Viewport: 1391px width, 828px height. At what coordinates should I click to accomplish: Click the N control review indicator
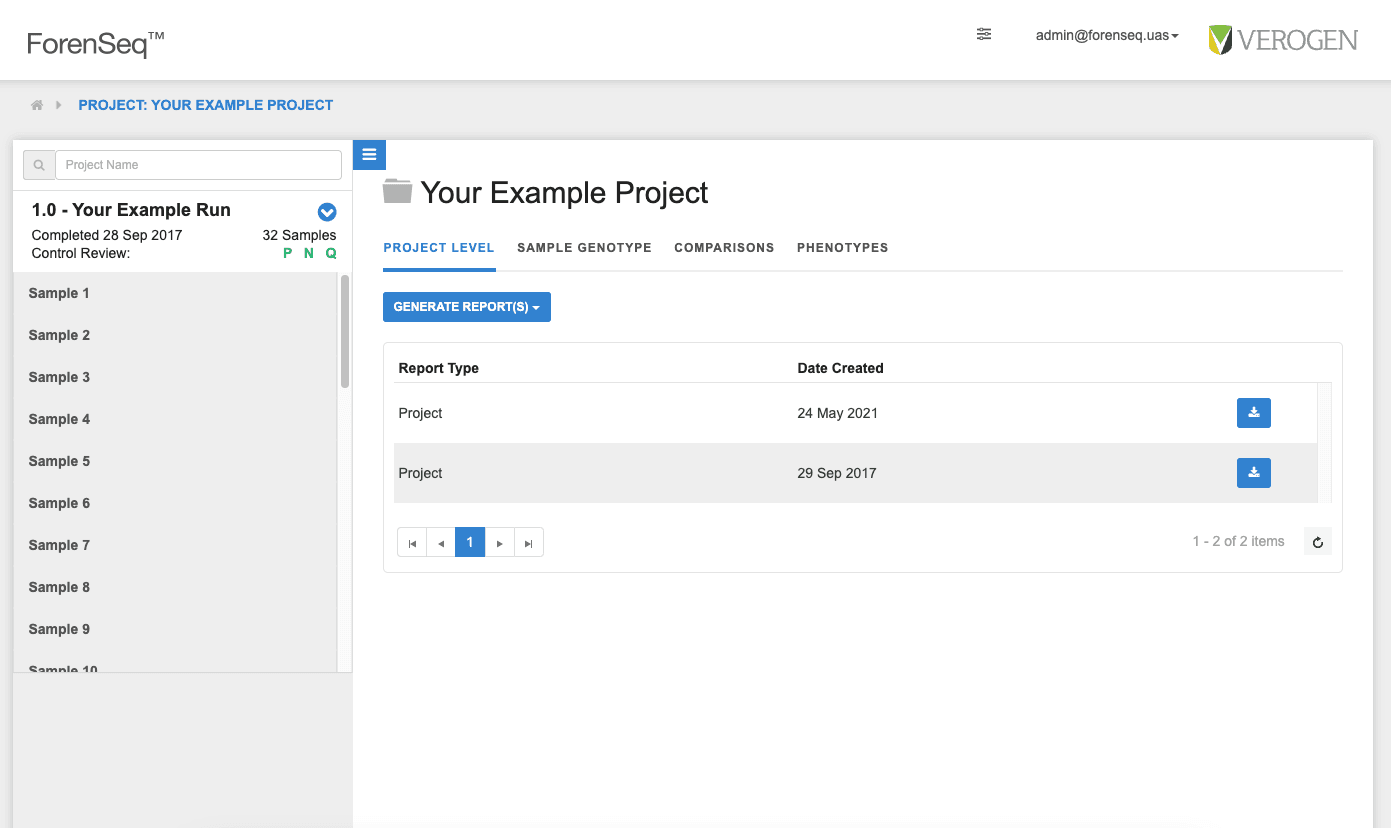click(309, 253)
